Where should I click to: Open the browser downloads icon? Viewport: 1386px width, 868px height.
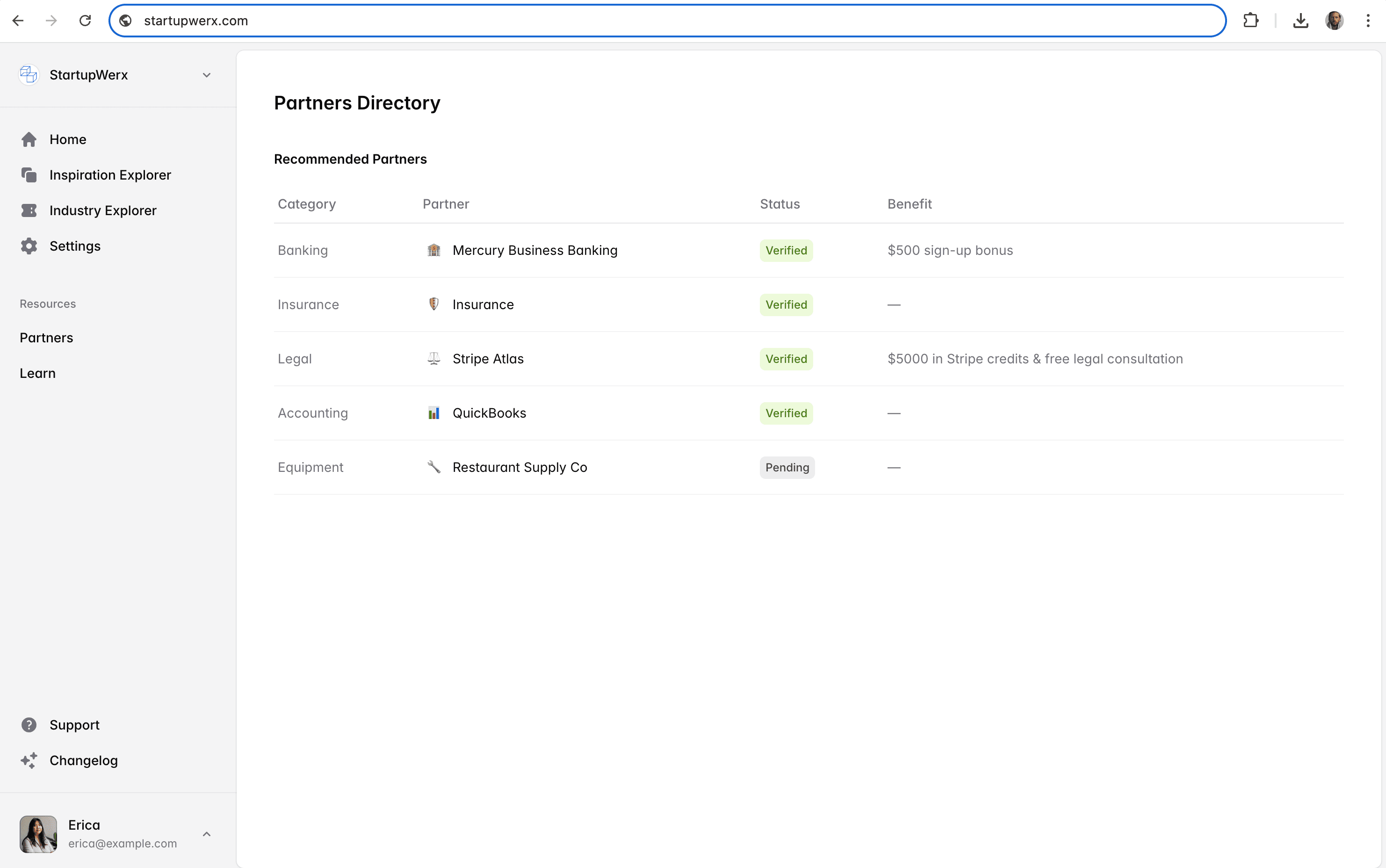(1300, 21)
